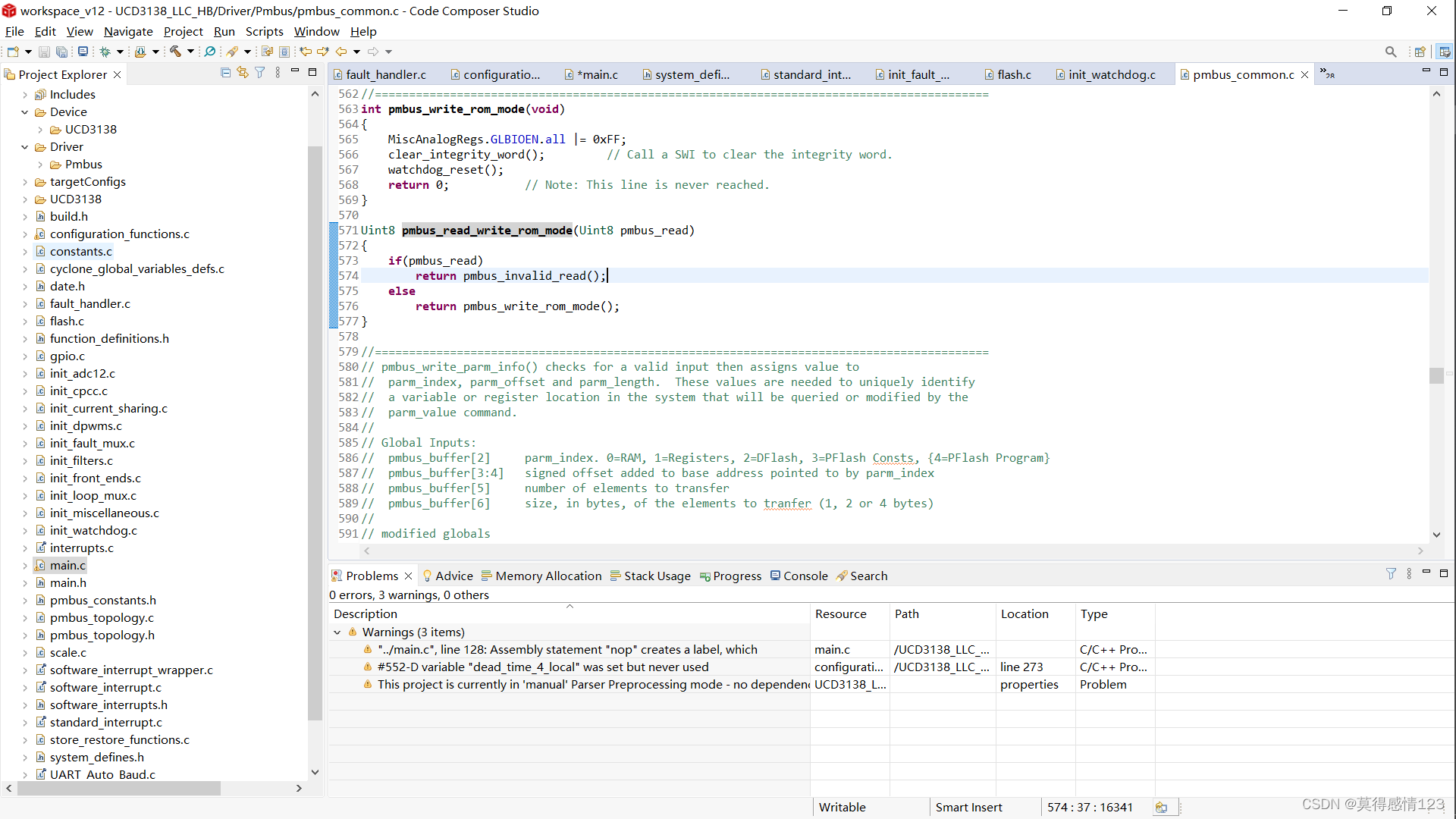The image size is (1456, 819).
Task: Toggle Mark Occurrences pen icon
Action: pyautogui.click(x=233, y=52)
